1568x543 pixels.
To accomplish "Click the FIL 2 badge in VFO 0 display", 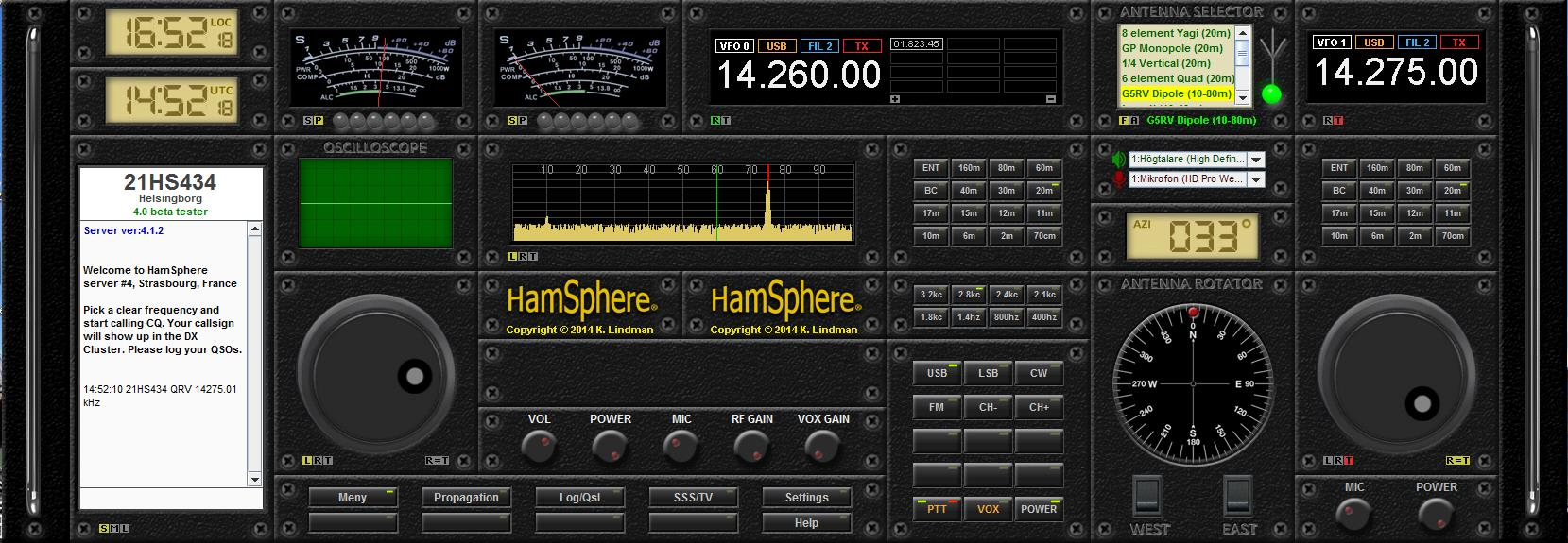I will [x=818, y=45].
